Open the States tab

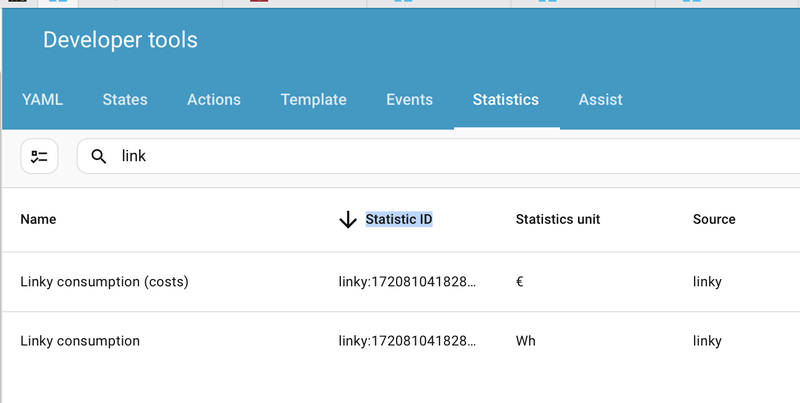point(125,100)
